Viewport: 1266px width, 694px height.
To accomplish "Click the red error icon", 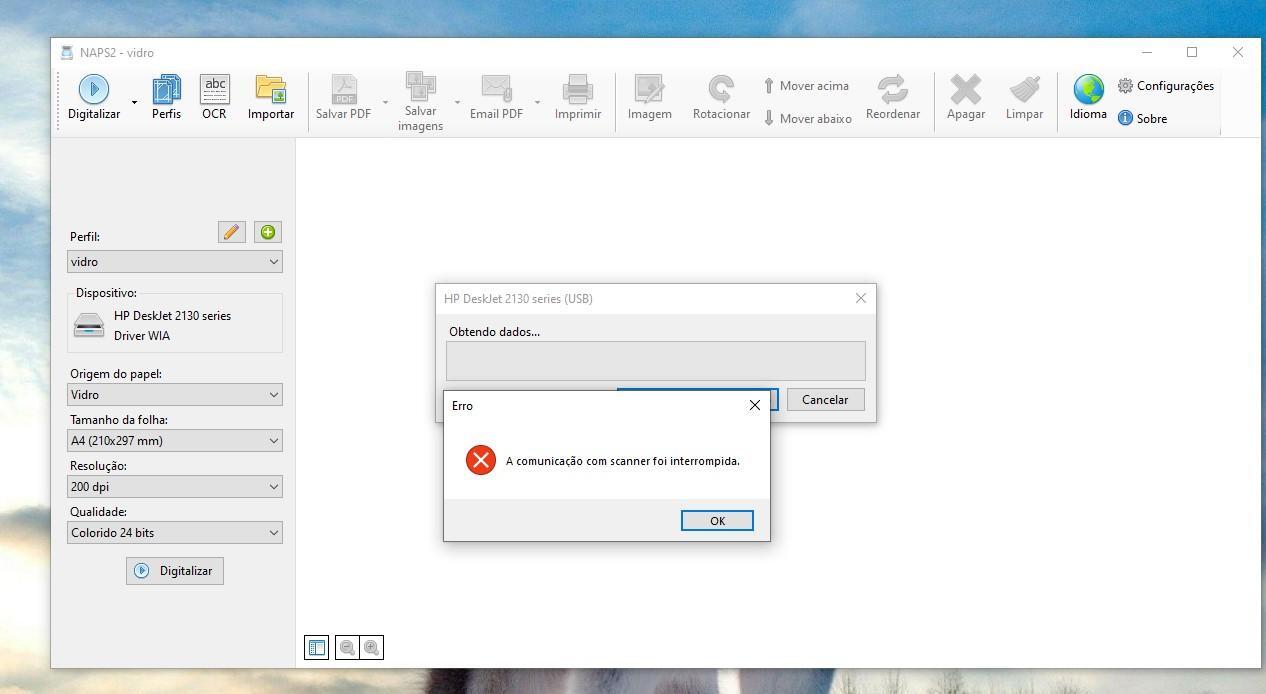I will (x=481, y=460).
